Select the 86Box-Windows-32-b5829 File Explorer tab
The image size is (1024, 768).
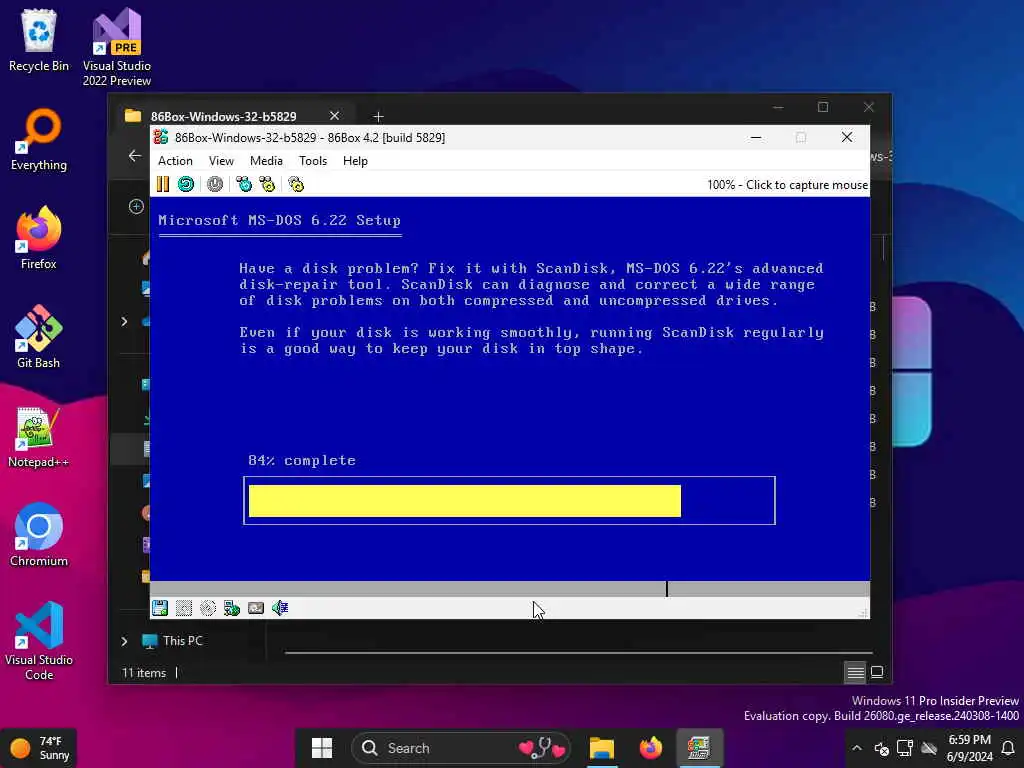(x=223, y=116)
